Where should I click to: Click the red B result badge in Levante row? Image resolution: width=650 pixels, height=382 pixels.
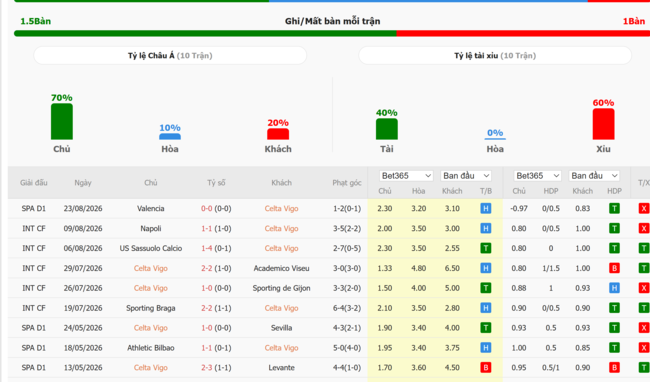(x=485, y=367)
